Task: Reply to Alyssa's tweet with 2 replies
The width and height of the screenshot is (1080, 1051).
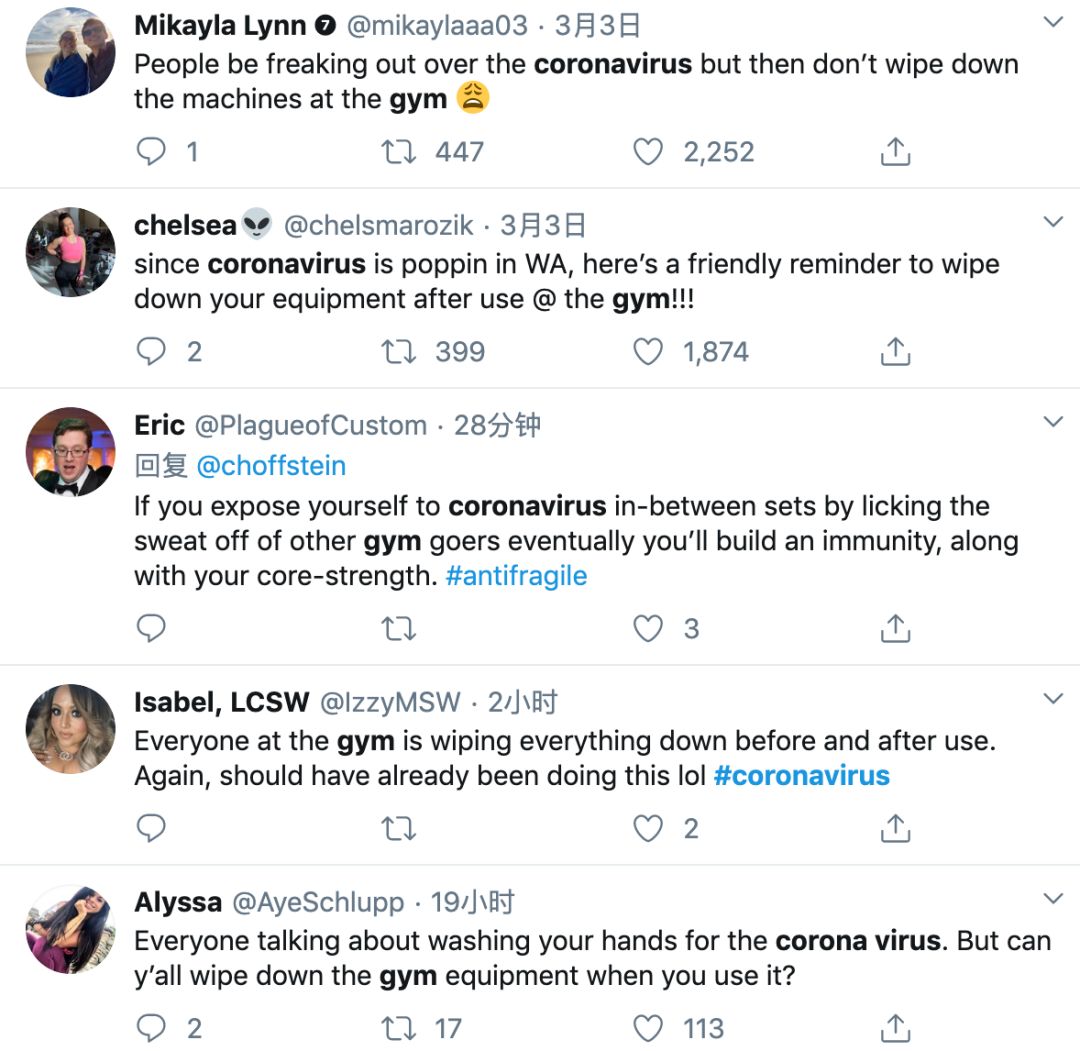Action: (151, 1028)
